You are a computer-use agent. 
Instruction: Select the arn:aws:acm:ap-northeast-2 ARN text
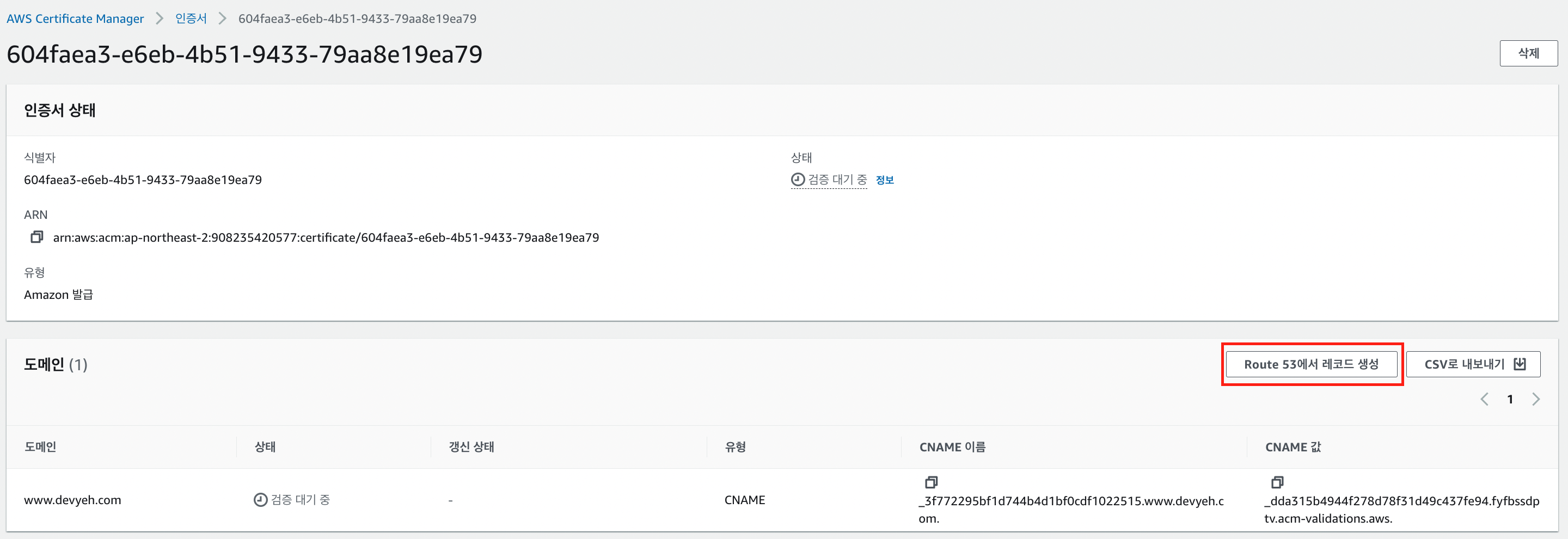[326, 237]
